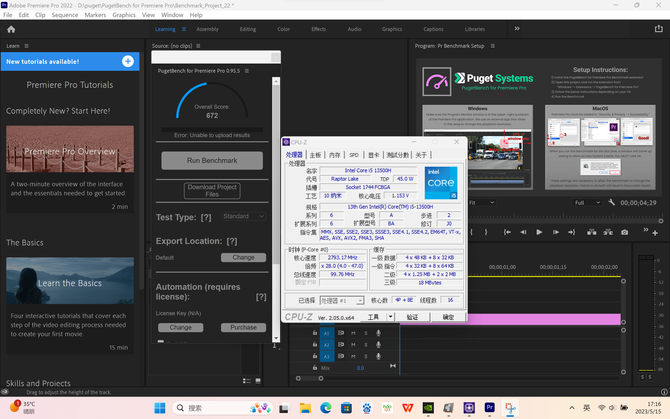Toggle sync lock on track A3

[x=341, y=356]
